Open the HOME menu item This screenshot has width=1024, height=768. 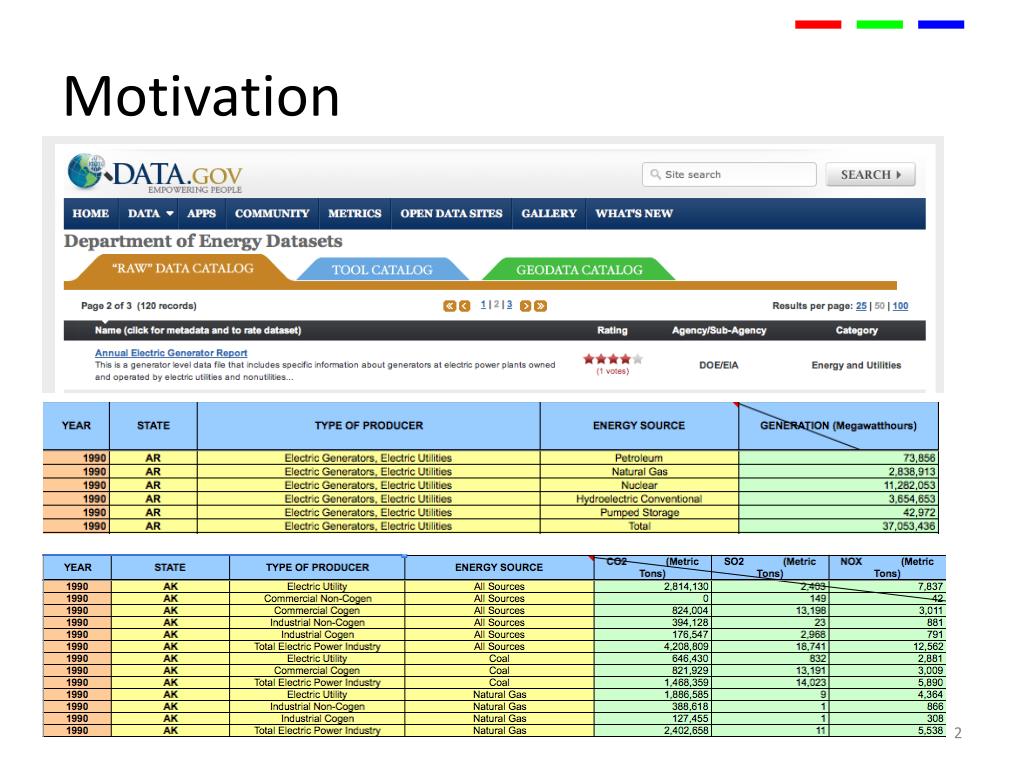click(x=91, y=214)
